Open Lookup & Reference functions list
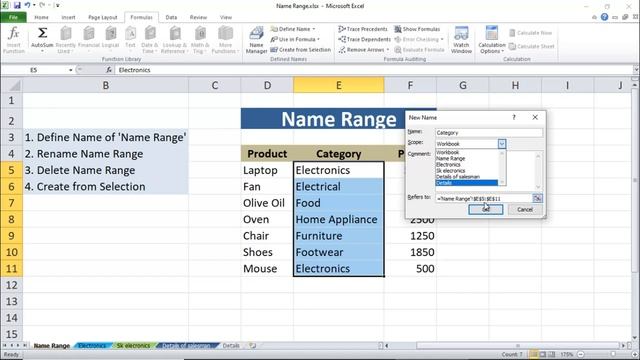 (x=174, y=40)
